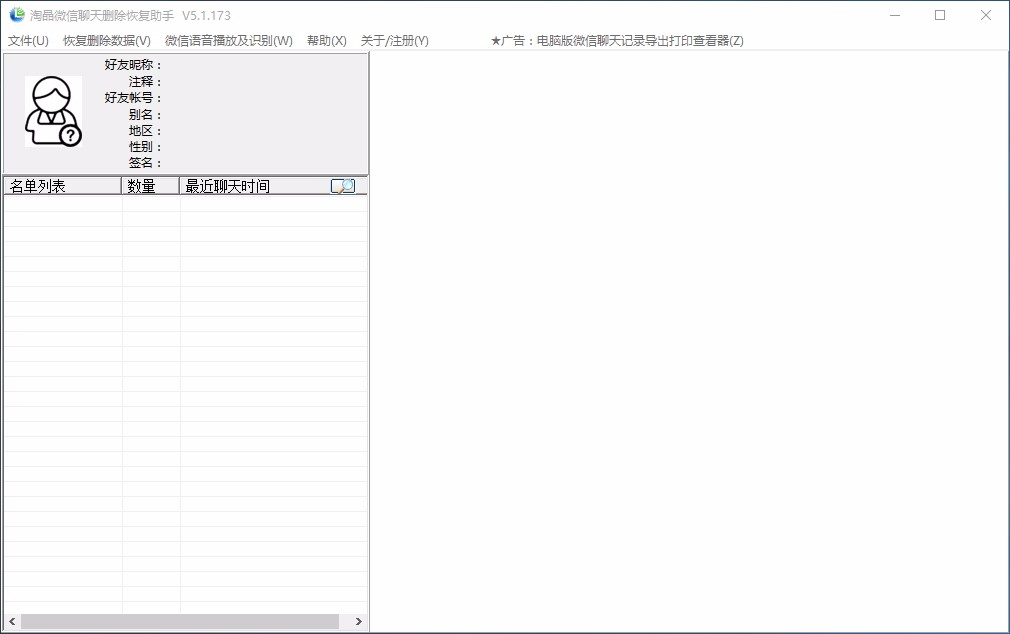
Task: Minimize the application window
Action: [x=895, y=15]
